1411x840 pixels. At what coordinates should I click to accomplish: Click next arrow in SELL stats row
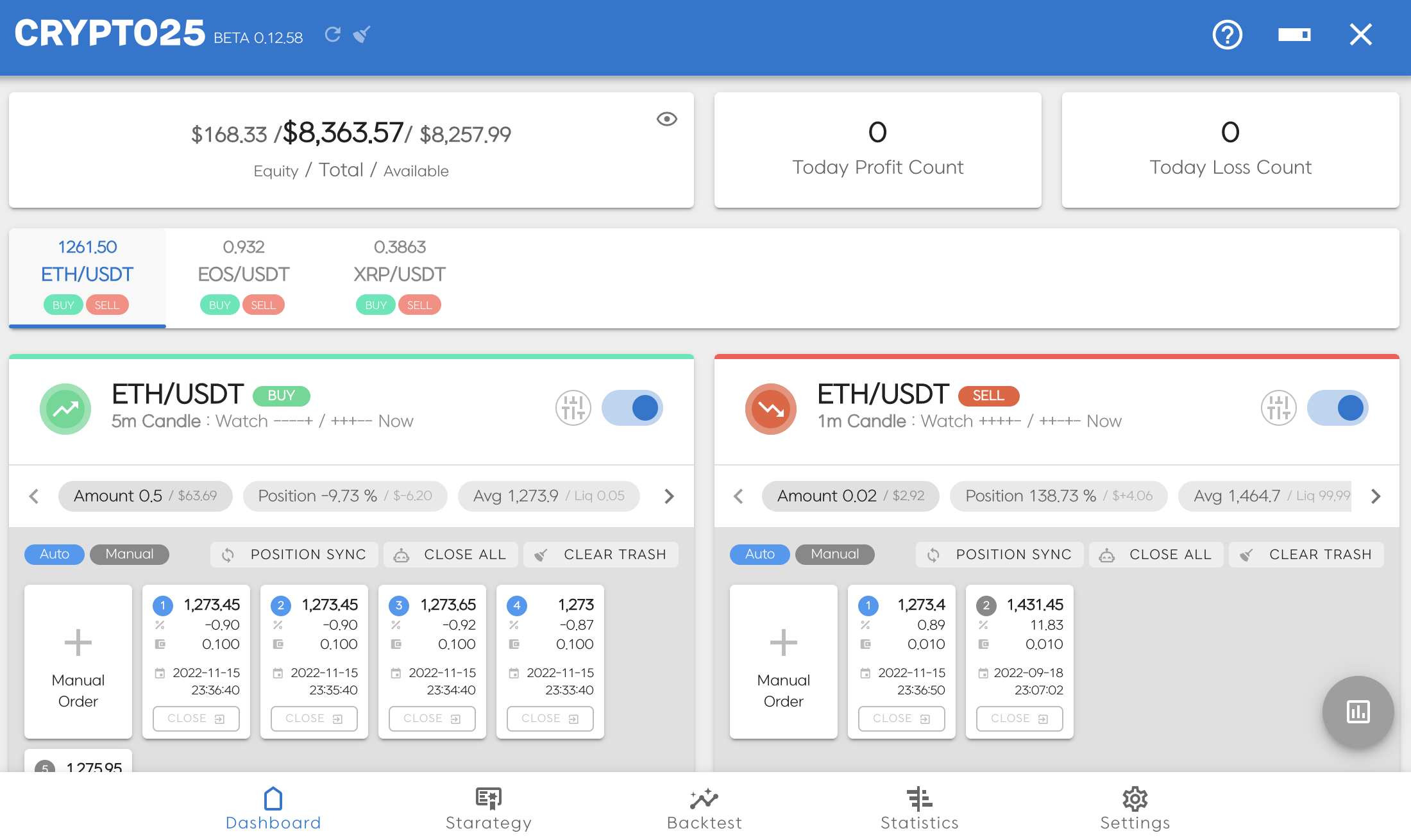[x=1376, y=496]
